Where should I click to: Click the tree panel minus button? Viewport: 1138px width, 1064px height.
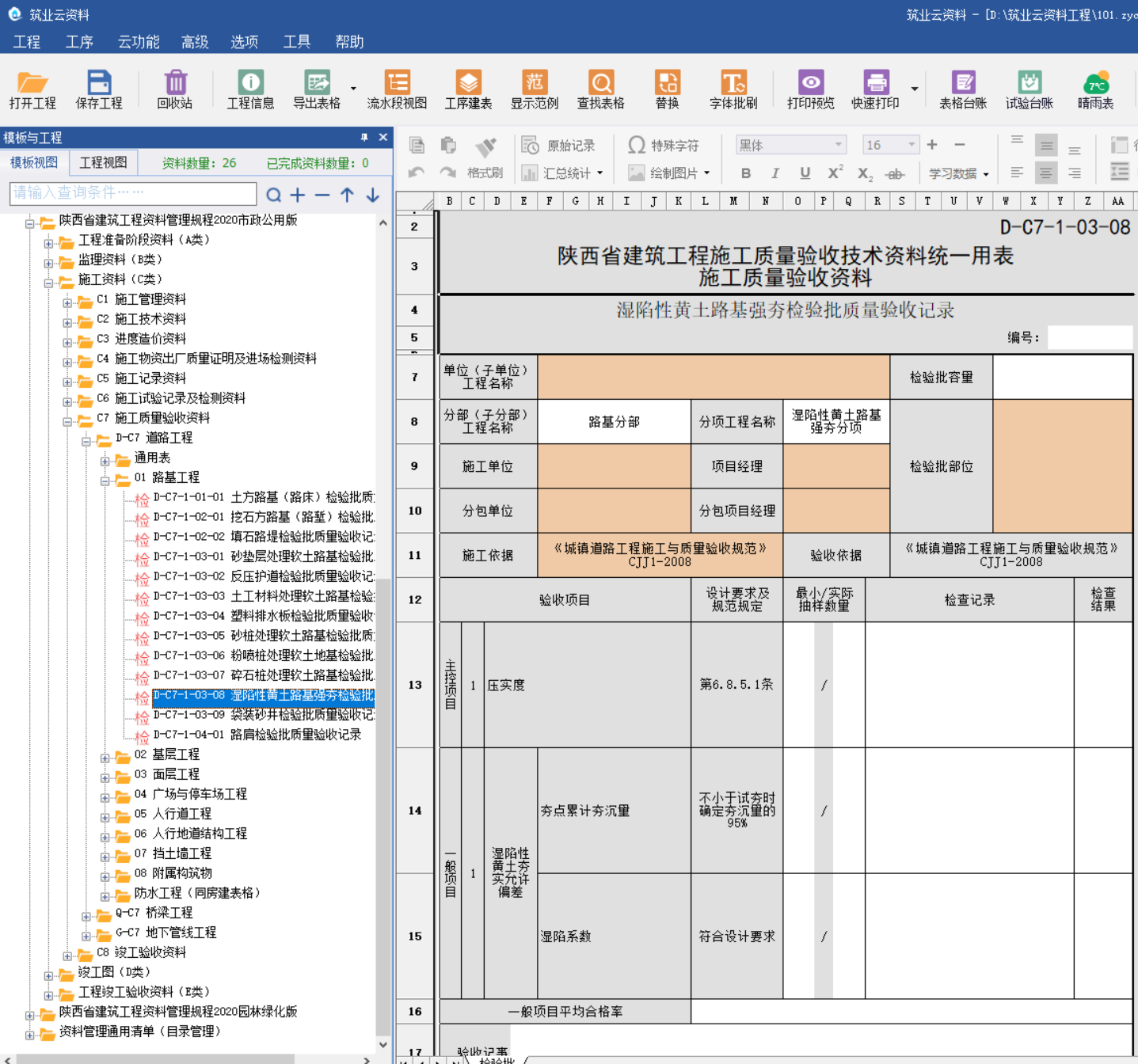click(322, 195)
